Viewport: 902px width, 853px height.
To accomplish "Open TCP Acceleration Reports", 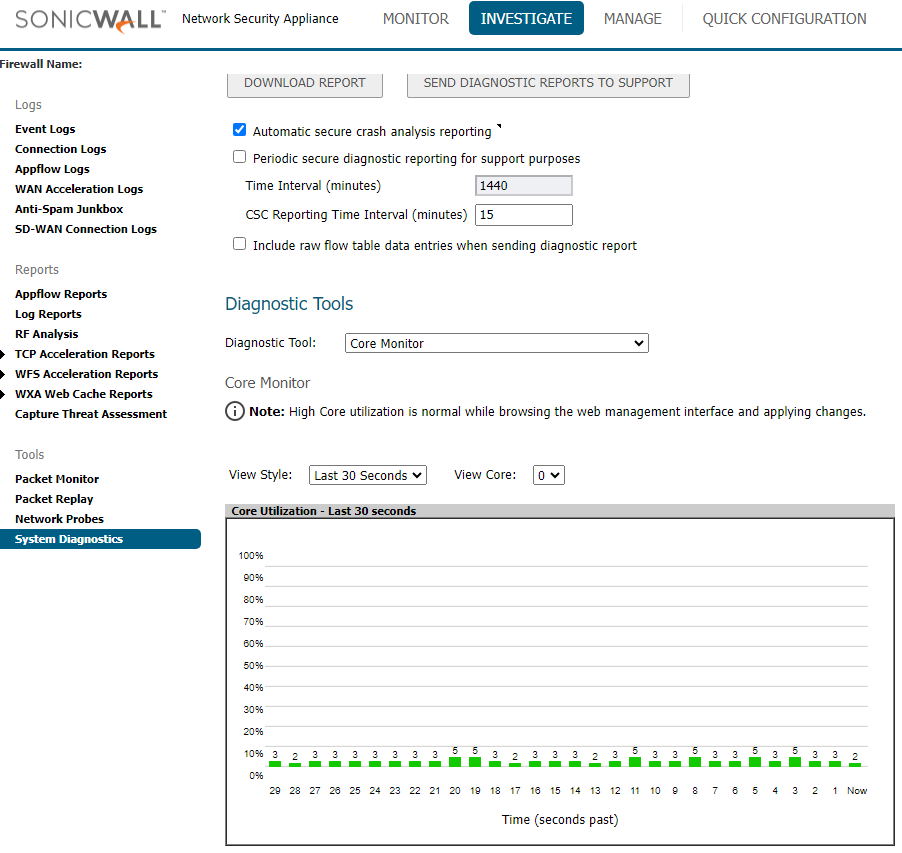I will 85,354.
